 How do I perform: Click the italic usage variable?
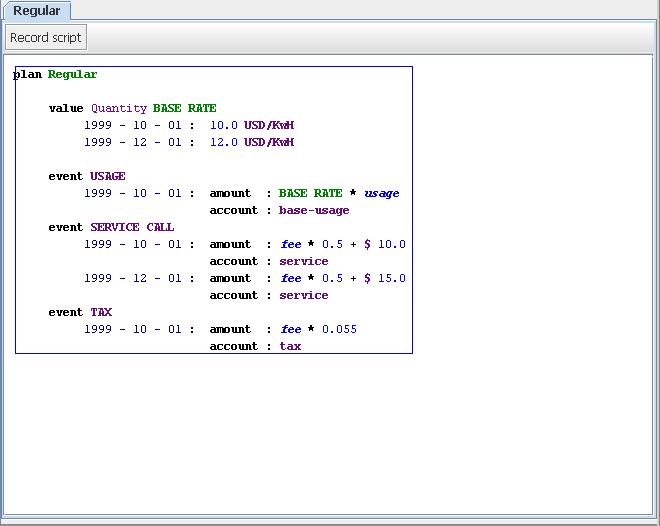381,193
